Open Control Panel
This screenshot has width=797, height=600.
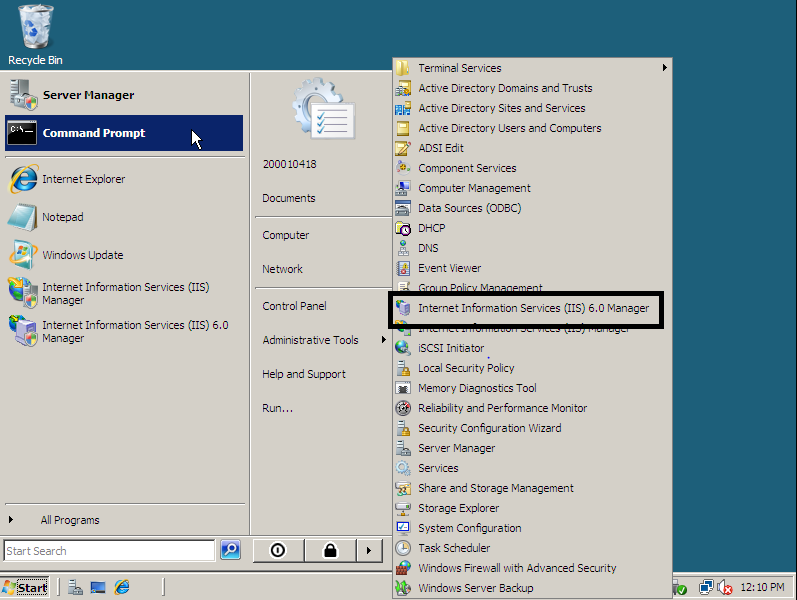[x=294, y=306]
